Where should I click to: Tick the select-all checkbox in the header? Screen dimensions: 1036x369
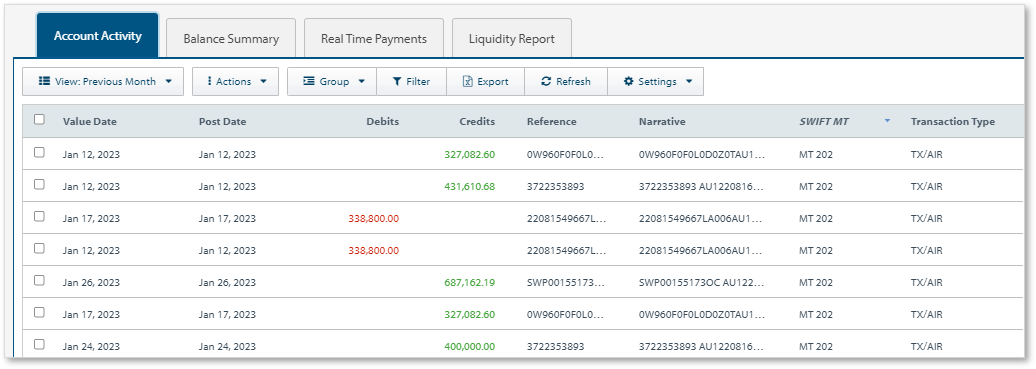coord(40,120)
